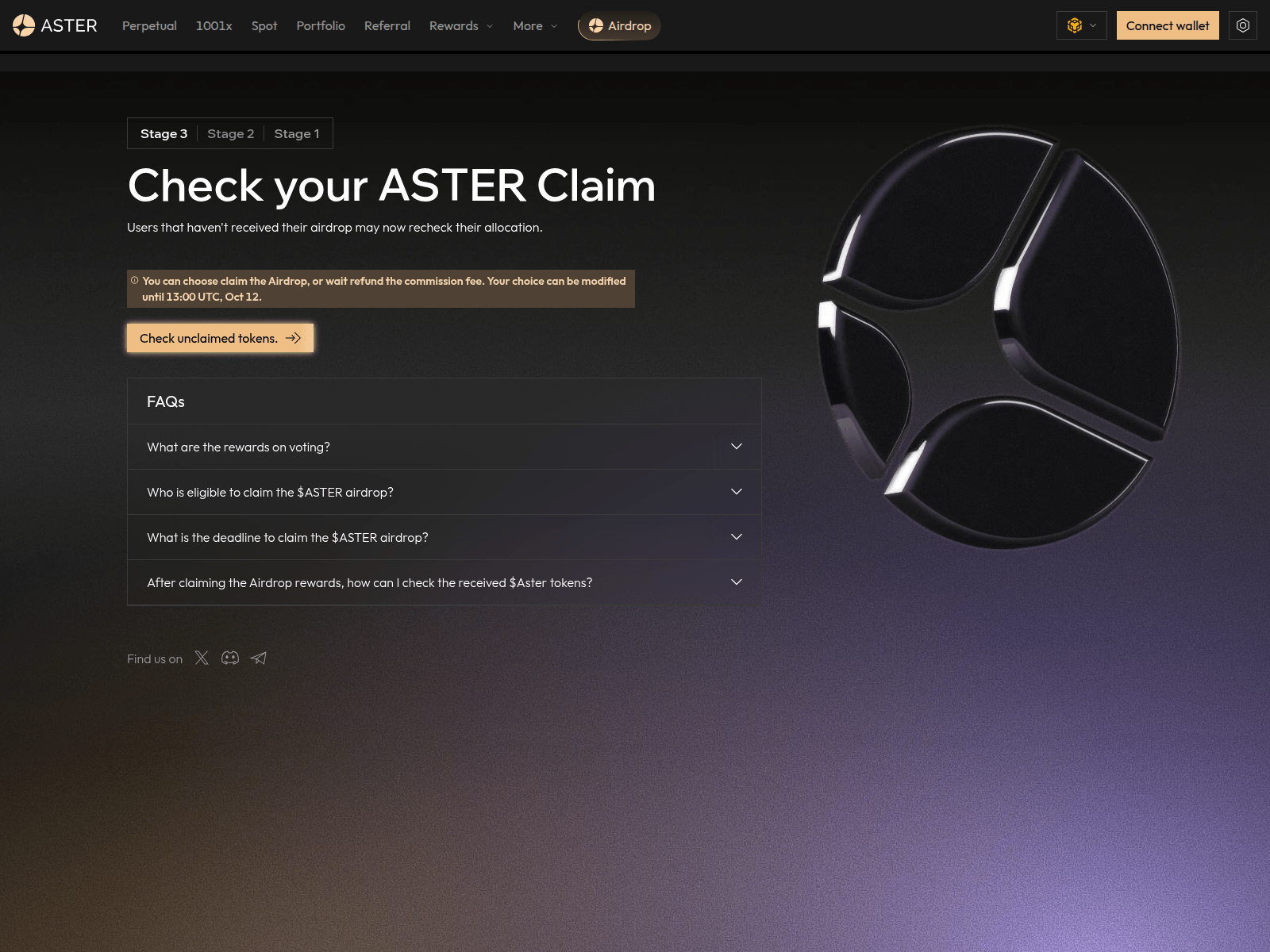1270x952 pixels.
Task: Open the Airdrop page pill
Action: (x=619, y=25)
